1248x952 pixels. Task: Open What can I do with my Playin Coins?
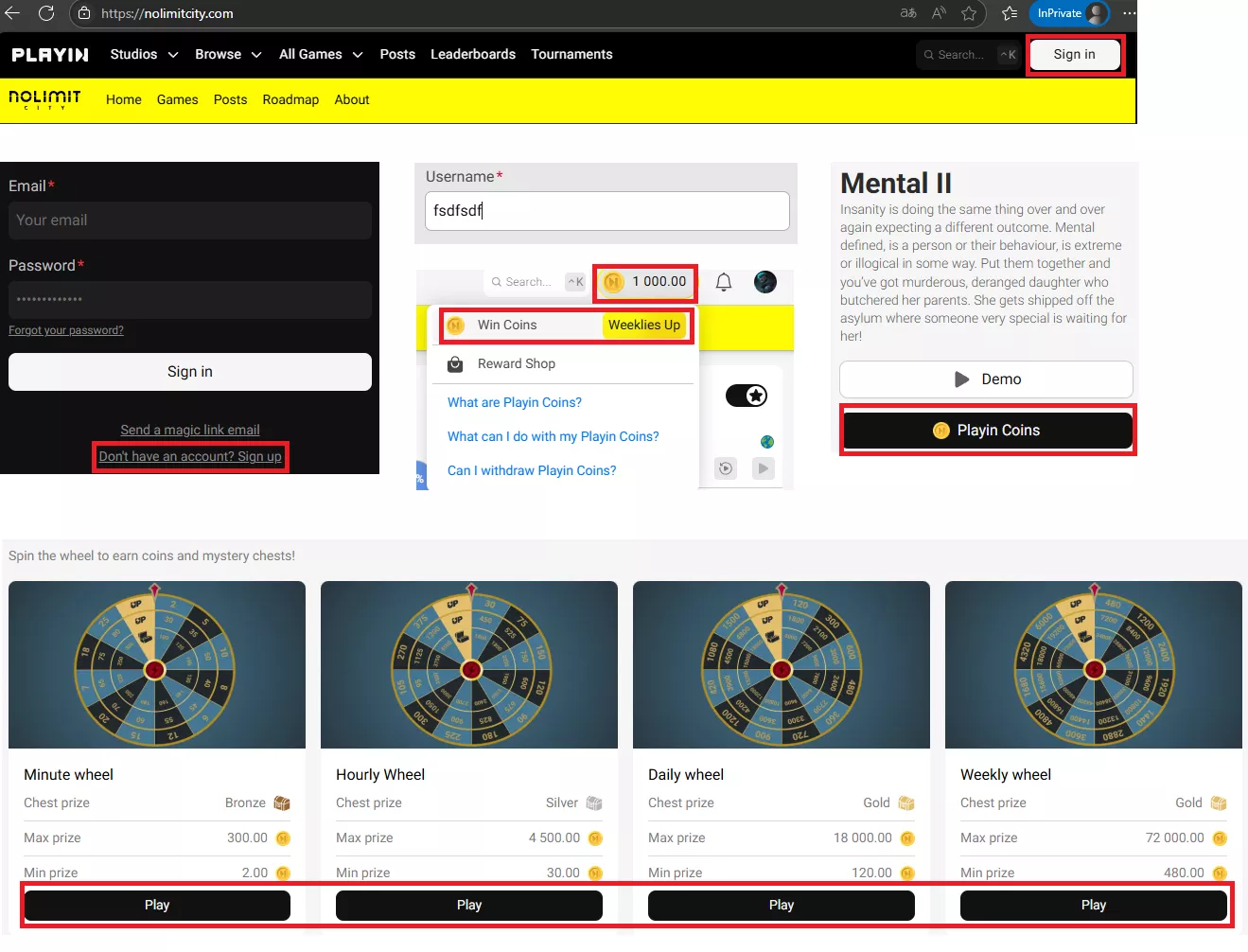(554, 437)
